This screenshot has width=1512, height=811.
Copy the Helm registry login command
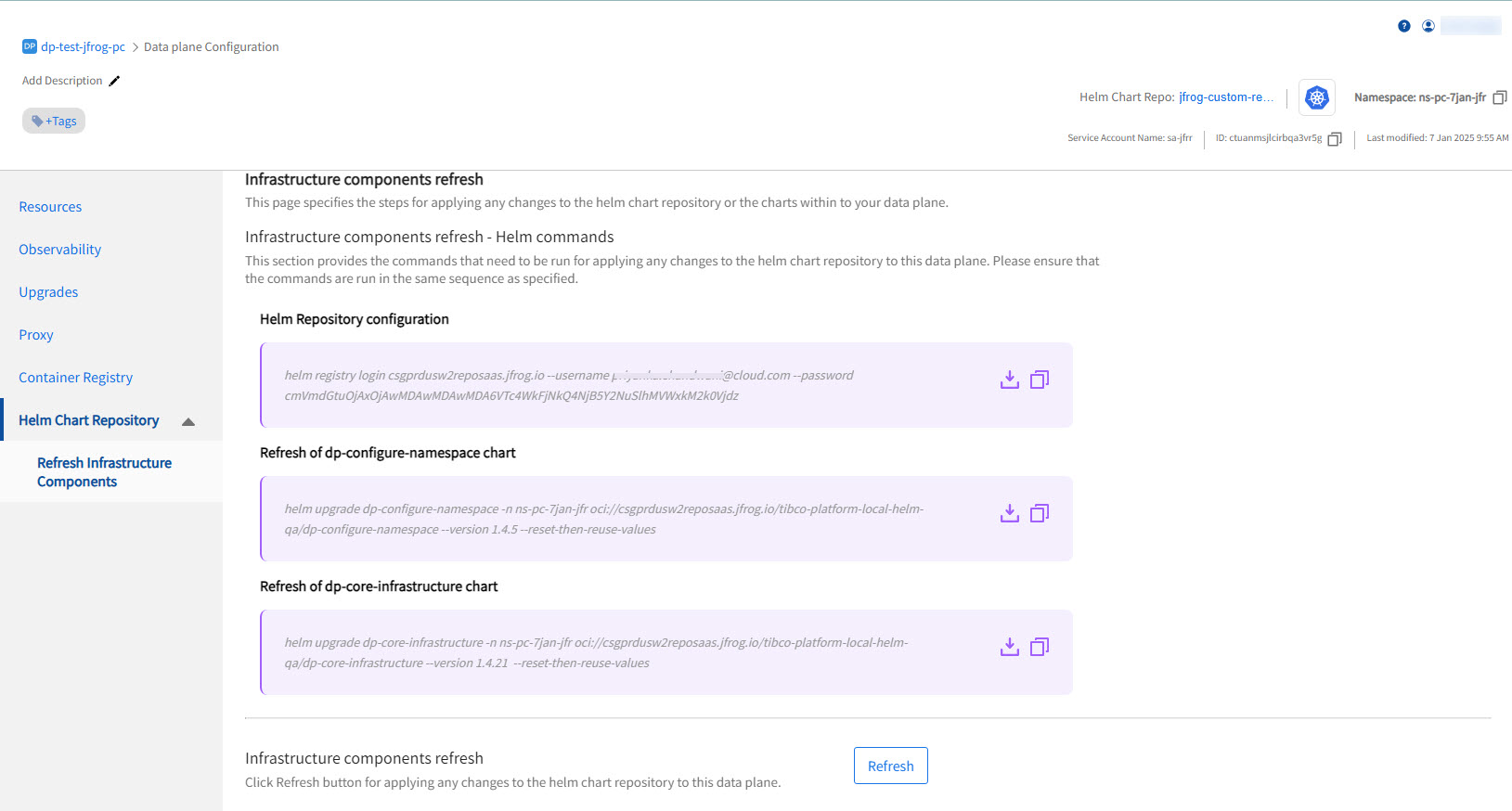tap(1040, 380)
